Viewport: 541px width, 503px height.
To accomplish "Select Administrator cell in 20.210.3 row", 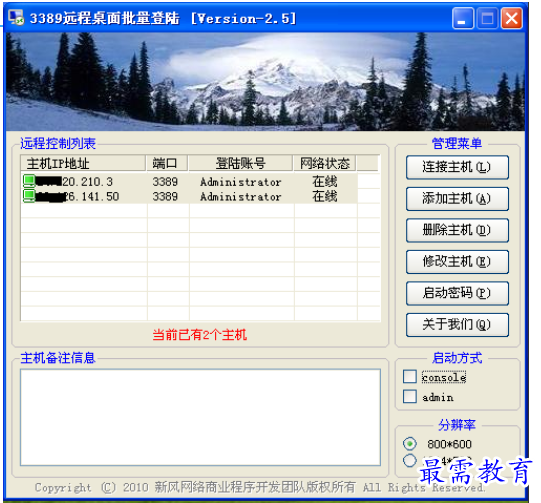I will pos(241,182).
